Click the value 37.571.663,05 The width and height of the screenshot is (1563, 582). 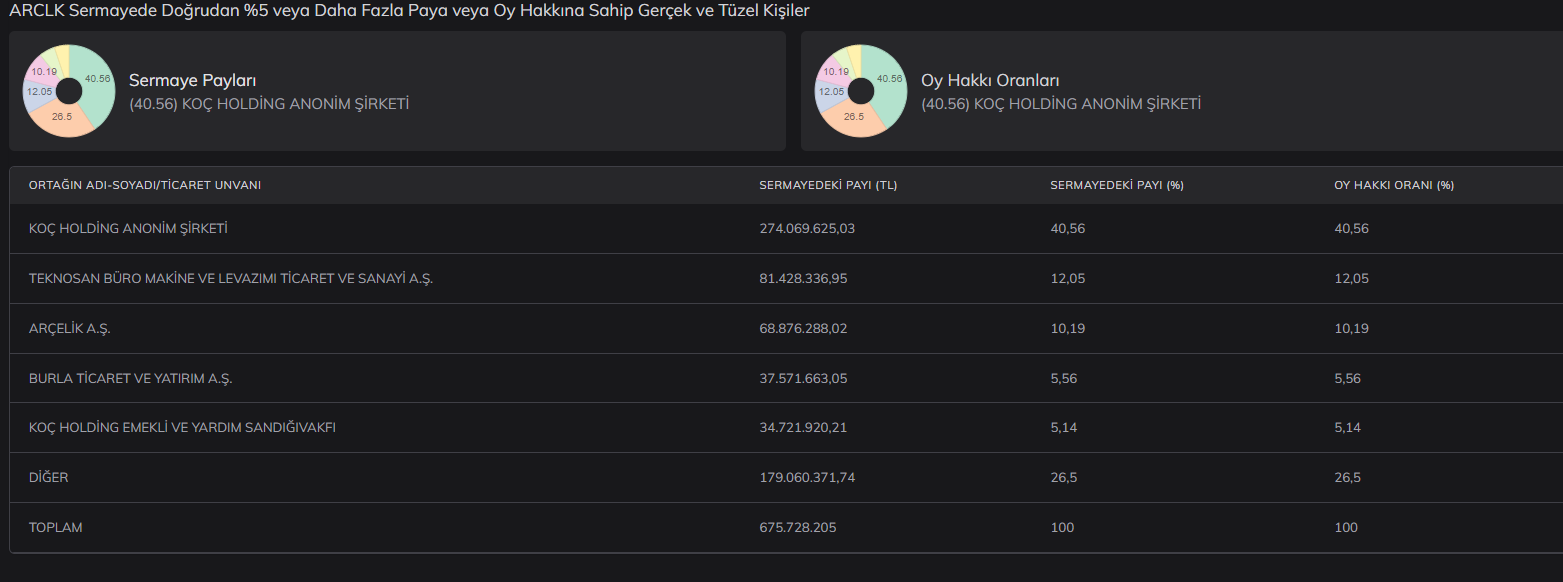click(803, 378)
